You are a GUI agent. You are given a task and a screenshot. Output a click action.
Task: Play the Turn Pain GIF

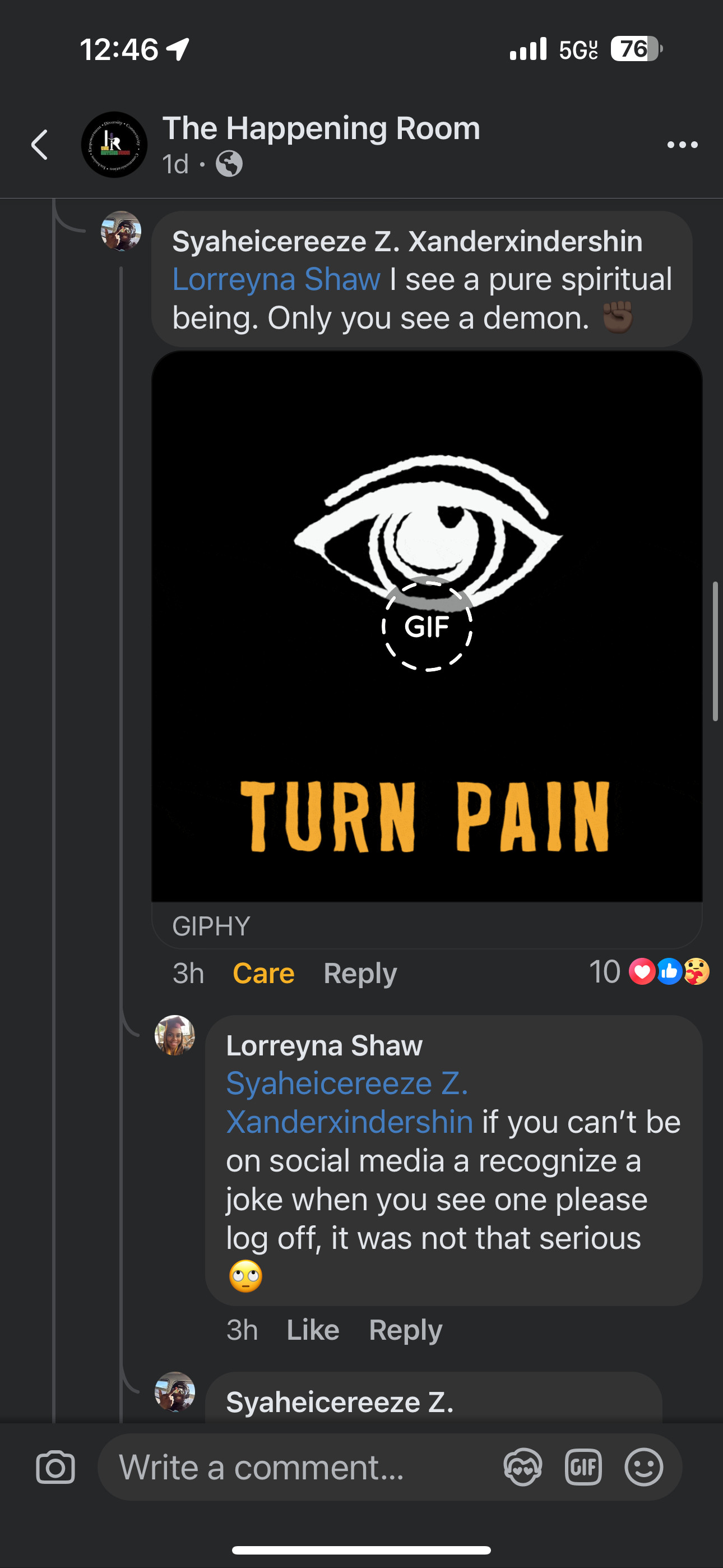(x=427, y=626)
